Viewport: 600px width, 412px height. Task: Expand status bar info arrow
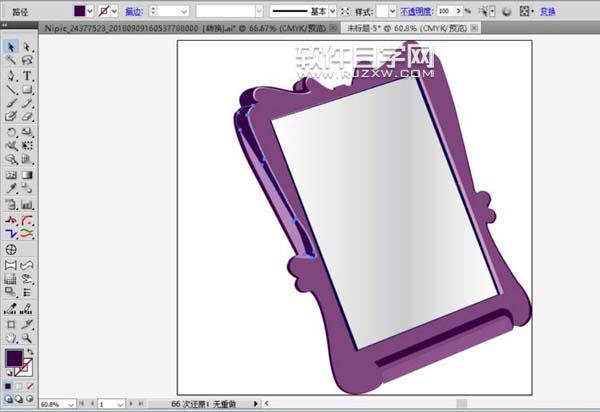point(256,404)
